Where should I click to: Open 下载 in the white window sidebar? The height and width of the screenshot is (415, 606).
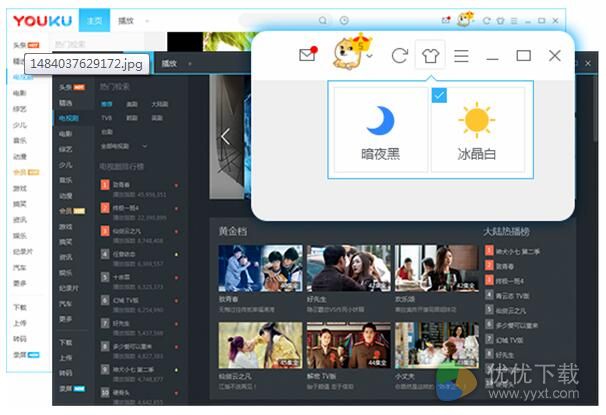click(x=20, y=308)
